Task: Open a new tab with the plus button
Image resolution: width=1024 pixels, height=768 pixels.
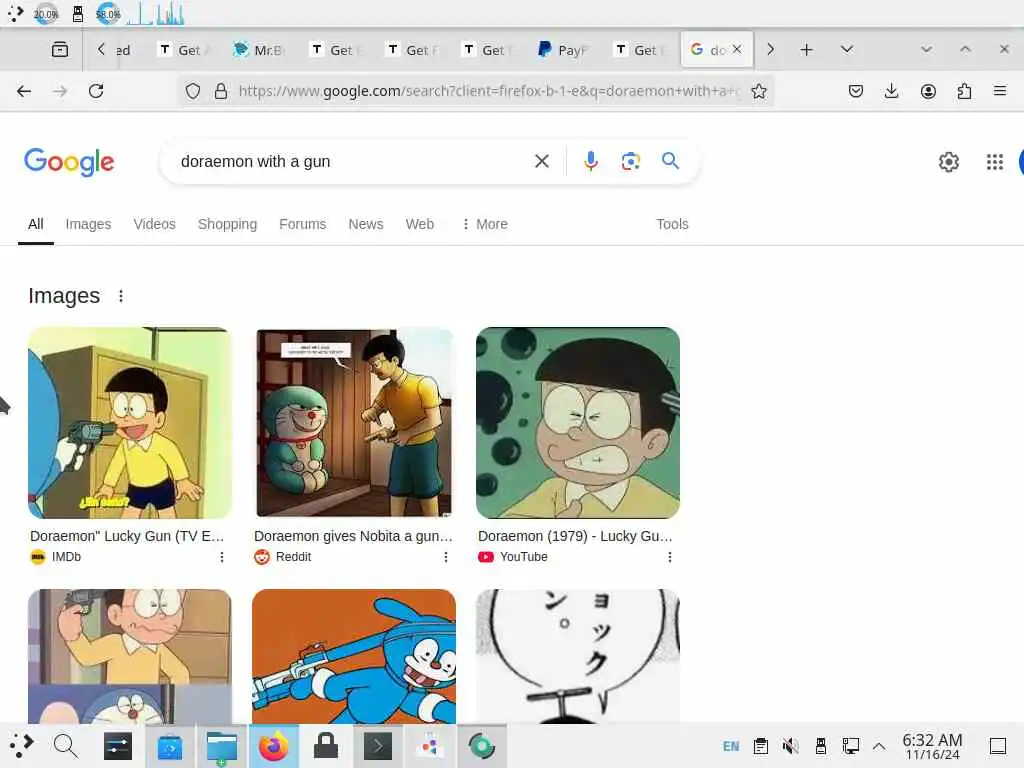Action: (807, 50)
